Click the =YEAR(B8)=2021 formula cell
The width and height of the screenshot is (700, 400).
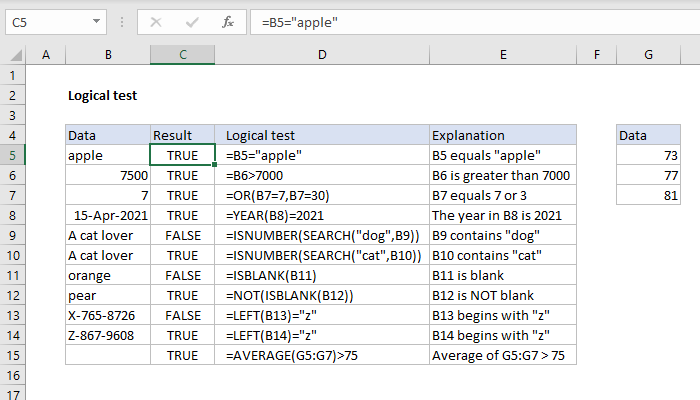point(322,215)
